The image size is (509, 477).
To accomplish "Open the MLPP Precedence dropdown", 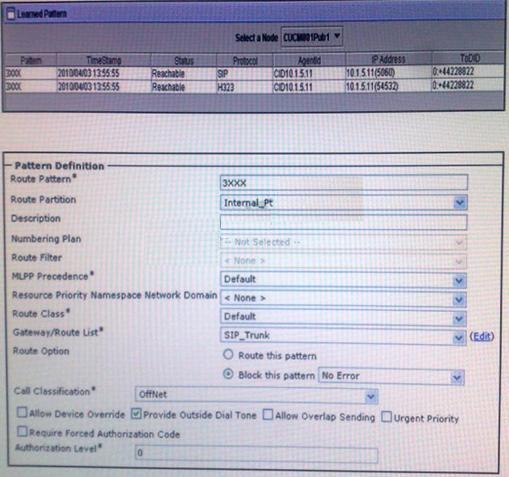I will tap(343, 280).
